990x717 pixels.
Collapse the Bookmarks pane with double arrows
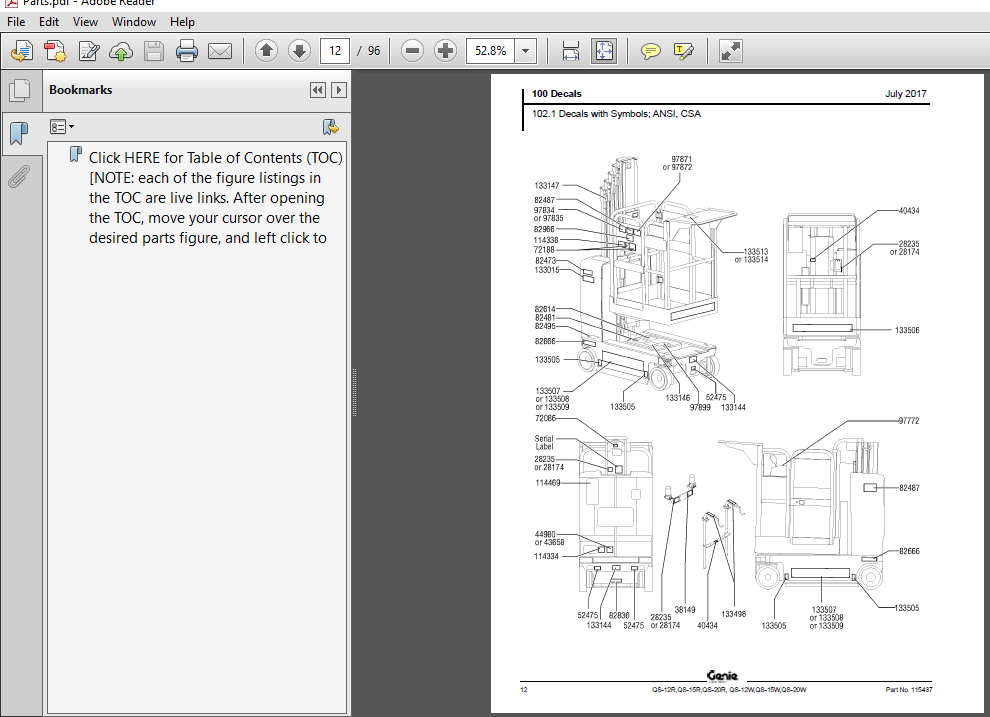click(x=318, y=90)
